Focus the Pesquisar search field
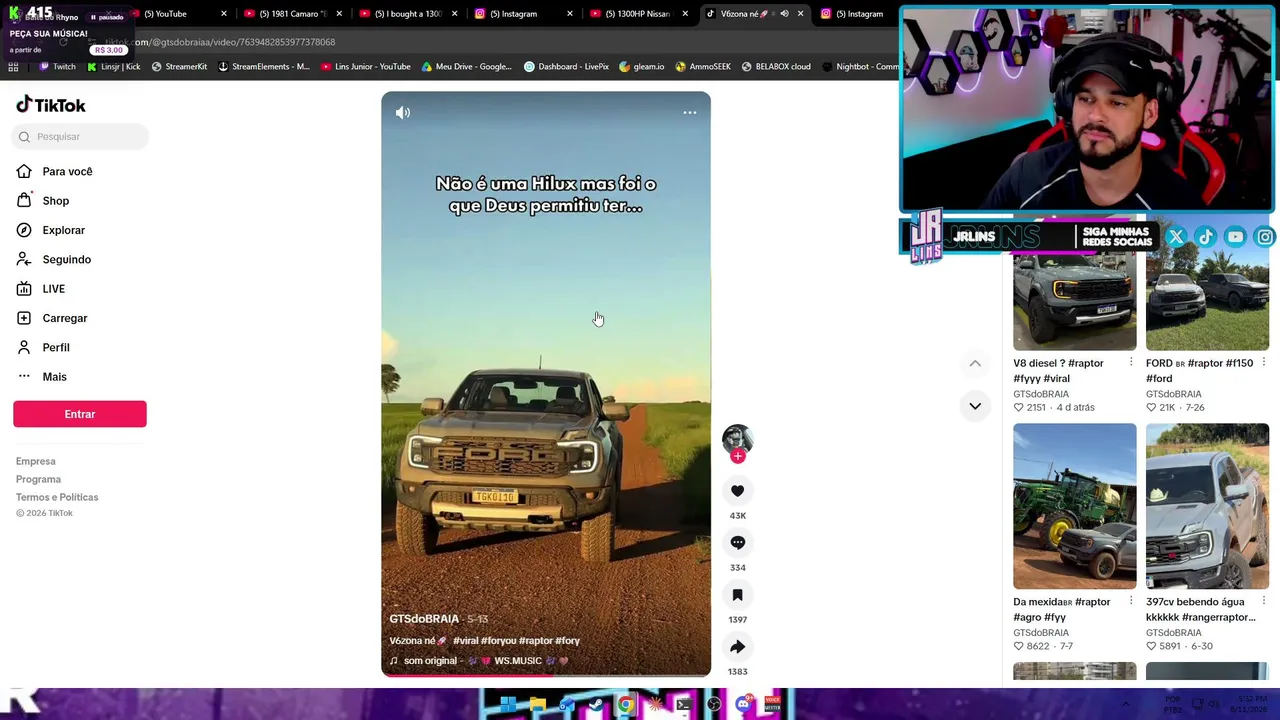 click(x=81, y=137)
